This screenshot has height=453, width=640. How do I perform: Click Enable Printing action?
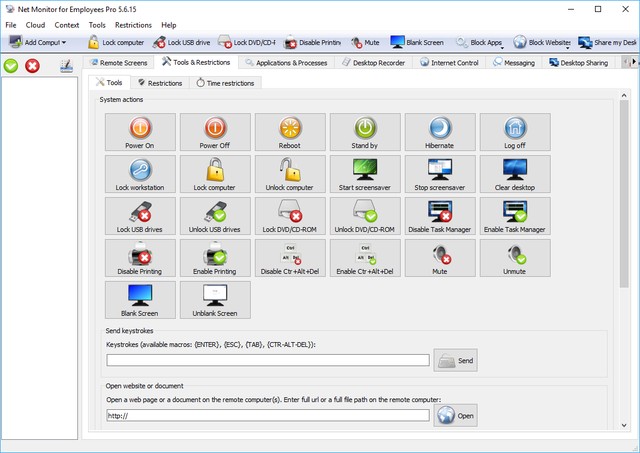215,258
